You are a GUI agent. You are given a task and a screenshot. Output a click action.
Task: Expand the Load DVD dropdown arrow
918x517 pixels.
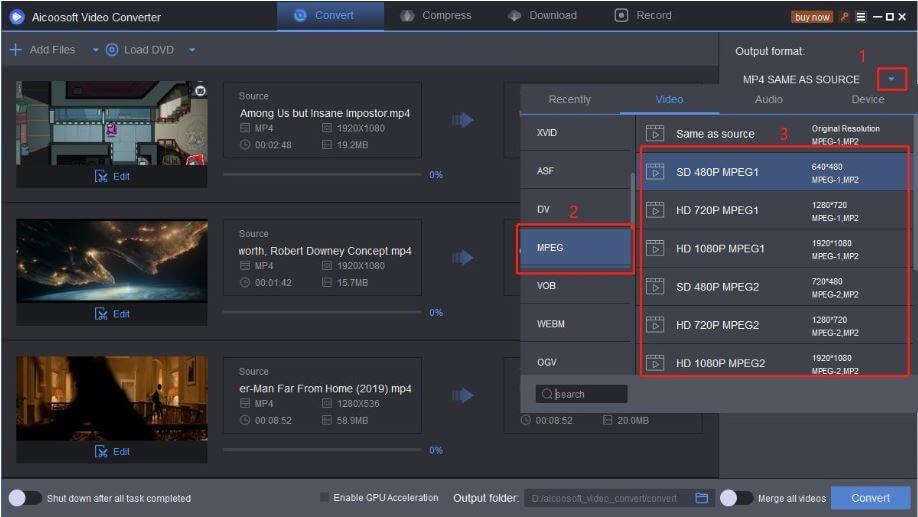192,50
